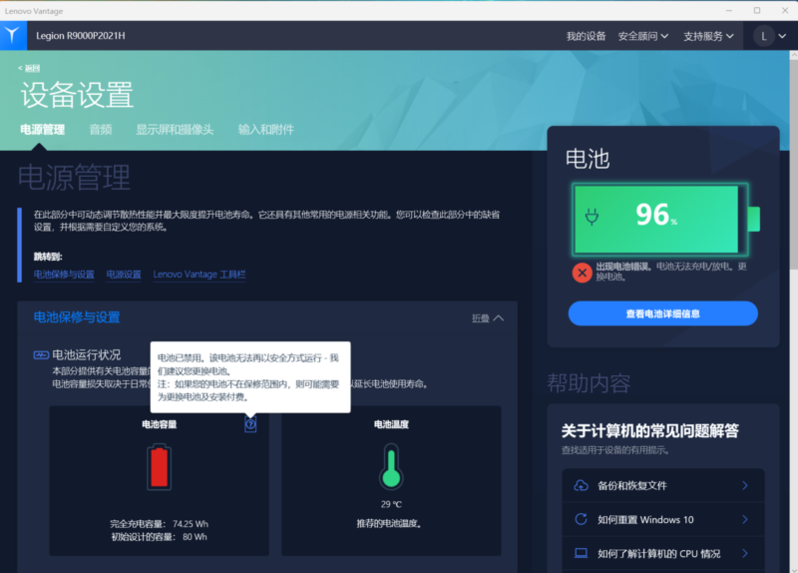Collapse the 电池保修与设置 section via 折叠
The height and width of the screenshot is (573, 798).
point(487,318)
